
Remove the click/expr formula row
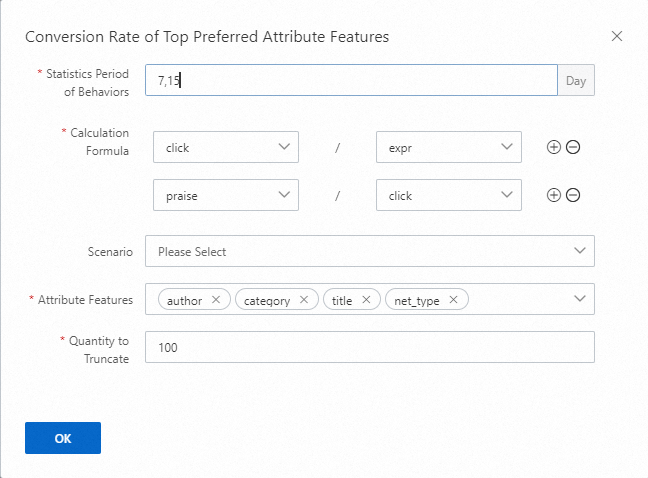(x=573, y=147)
